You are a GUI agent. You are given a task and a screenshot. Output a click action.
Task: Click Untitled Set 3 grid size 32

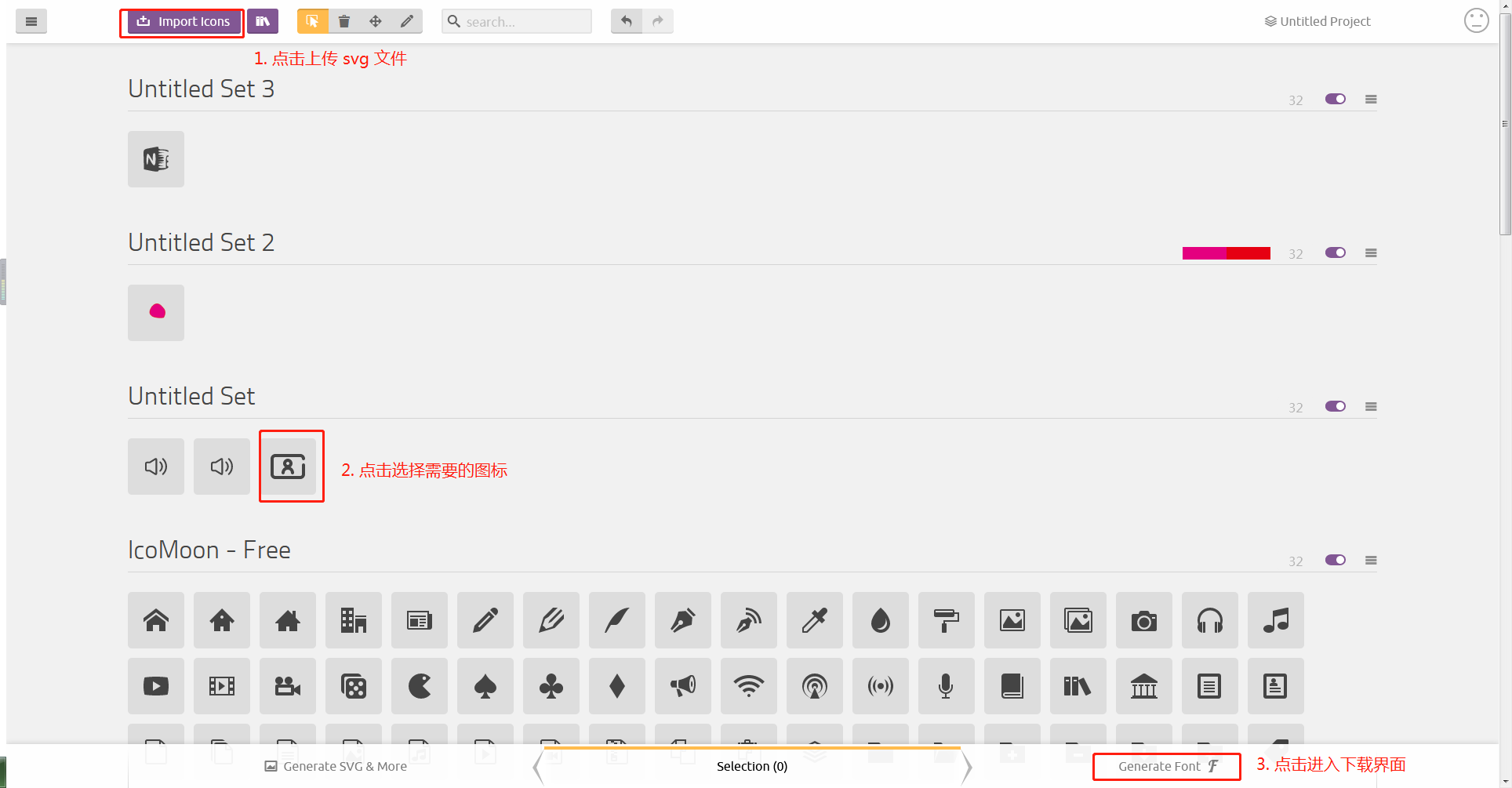point(1296,100)
